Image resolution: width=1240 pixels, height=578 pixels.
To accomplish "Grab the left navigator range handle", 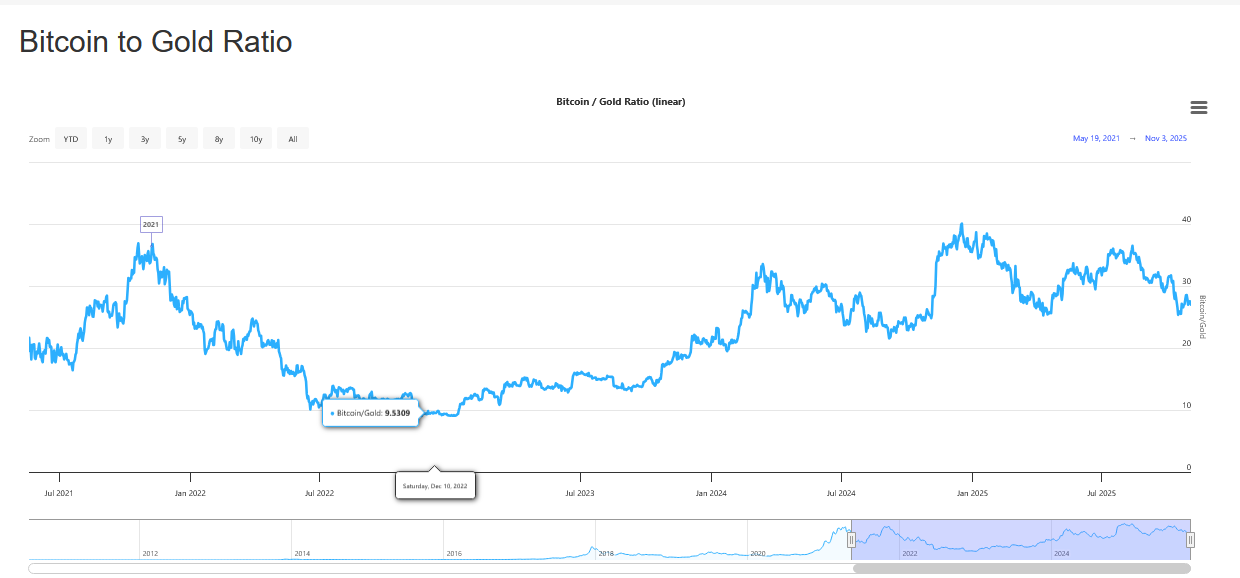I will (x=851, y=540).
